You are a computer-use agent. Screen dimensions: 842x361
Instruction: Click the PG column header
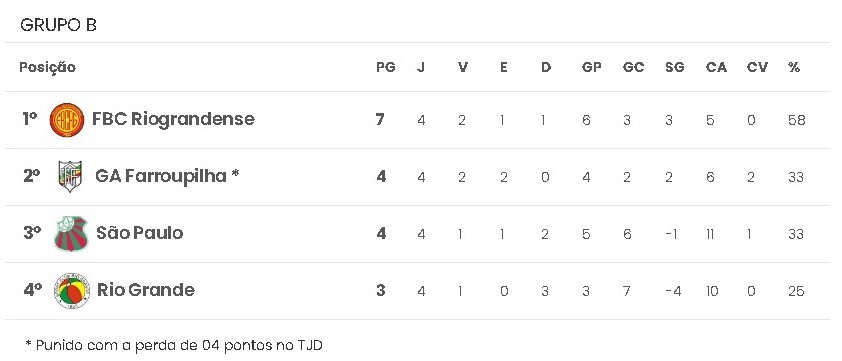(x=386, y=67)
